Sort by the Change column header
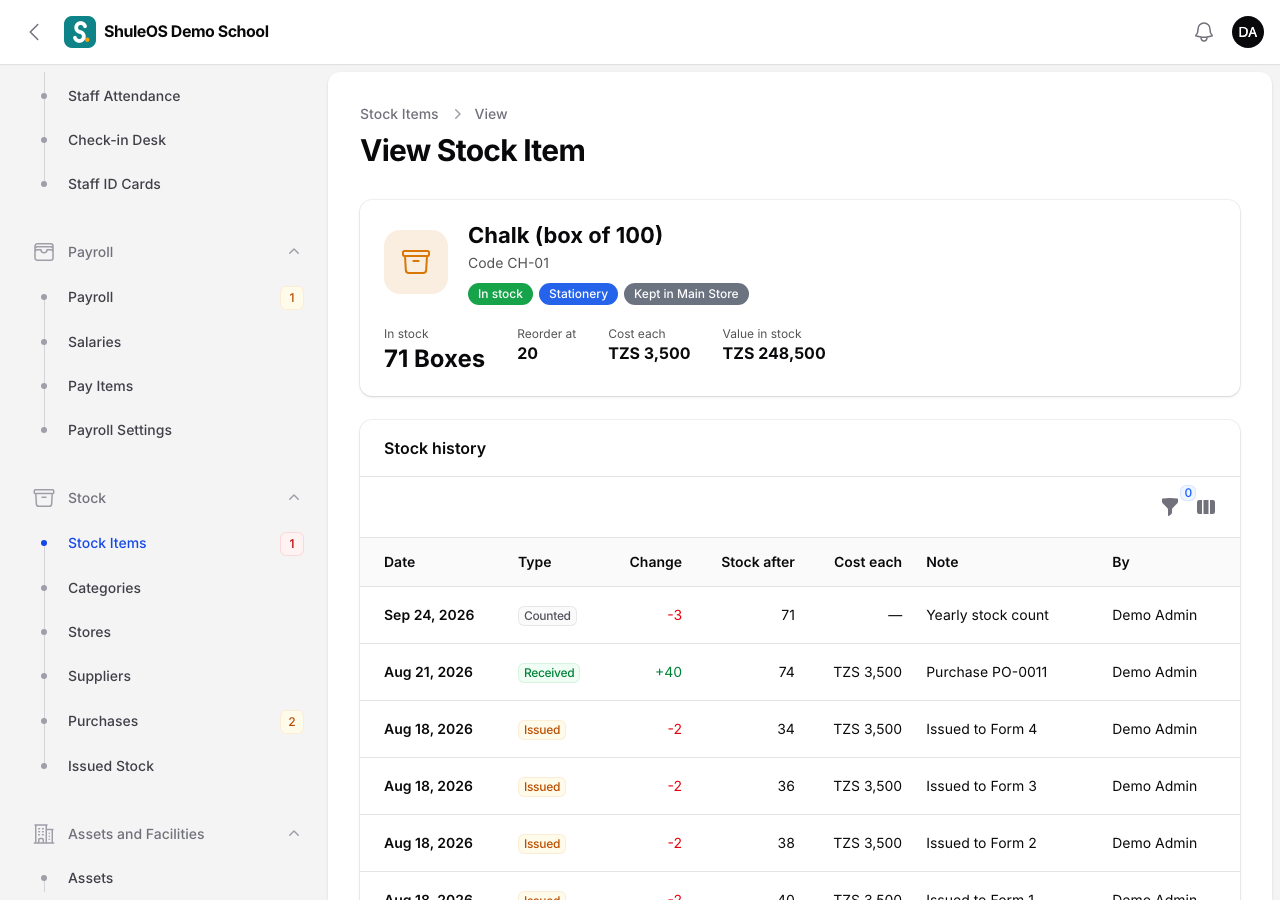The width and height of the screenshot is (1280, 900). coord(655,562)
